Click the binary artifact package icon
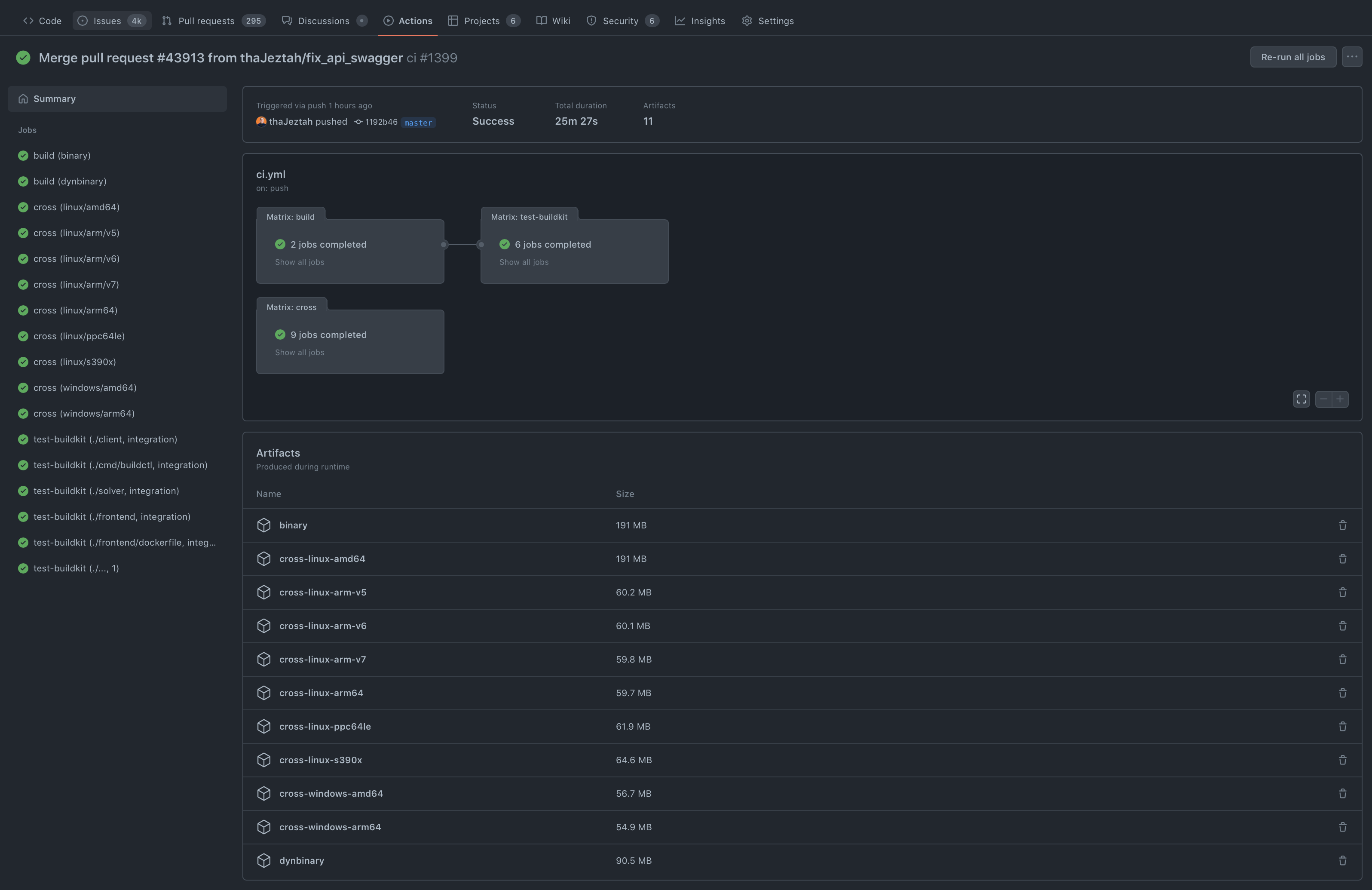Viewport: 1372px width, 890px height. [264, 525]
